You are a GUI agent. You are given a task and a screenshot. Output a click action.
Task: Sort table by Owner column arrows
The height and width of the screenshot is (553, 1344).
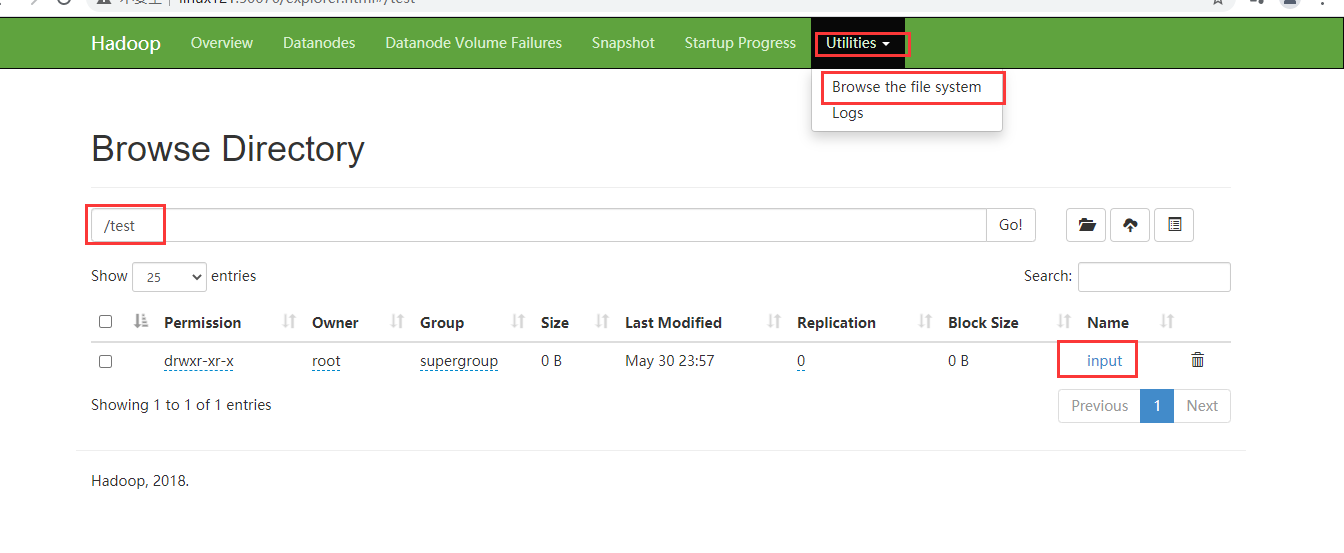tap(397, 321)
